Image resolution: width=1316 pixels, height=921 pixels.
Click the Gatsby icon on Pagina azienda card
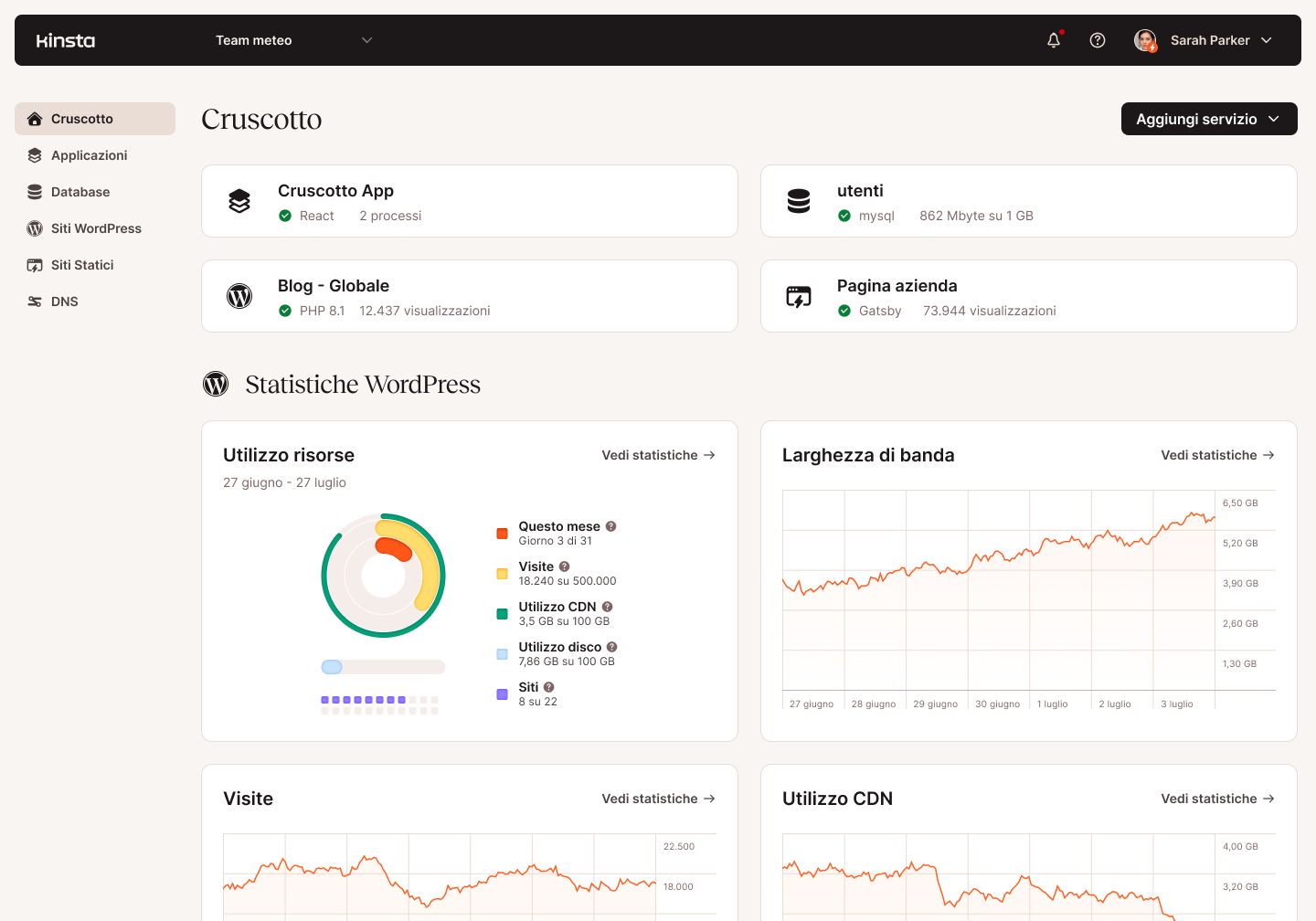[799, 296]
